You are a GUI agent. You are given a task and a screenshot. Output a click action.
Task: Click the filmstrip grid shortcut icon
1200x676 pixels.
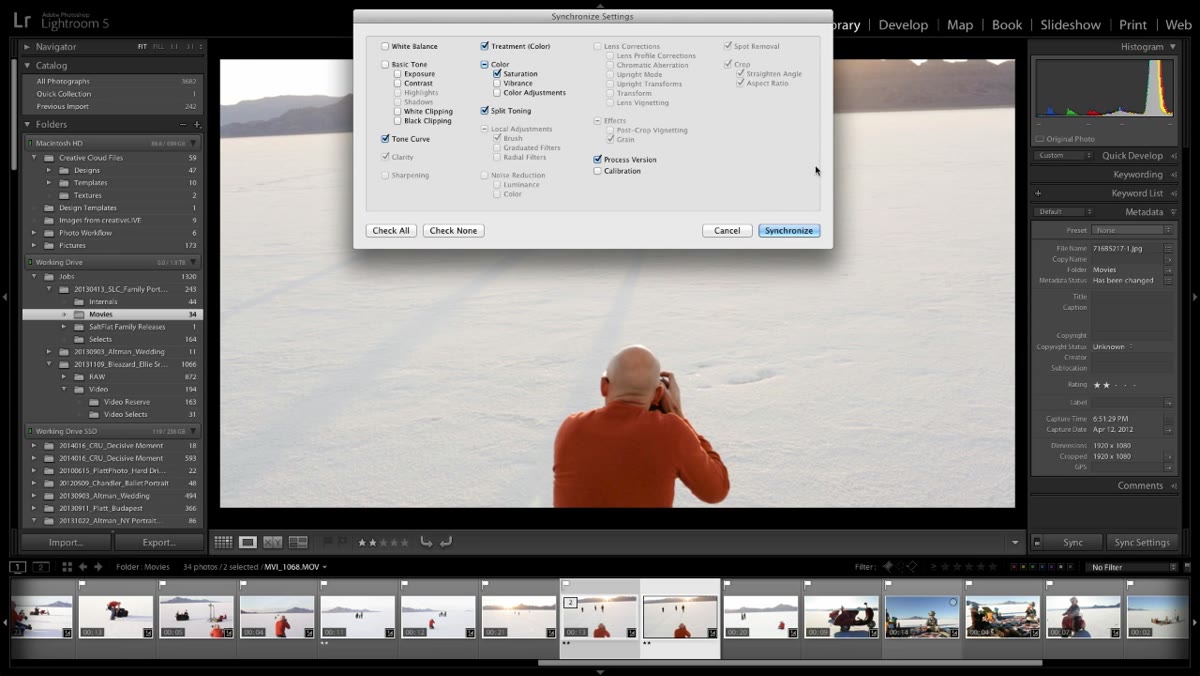pyautogui.click(x=67, y=567)
